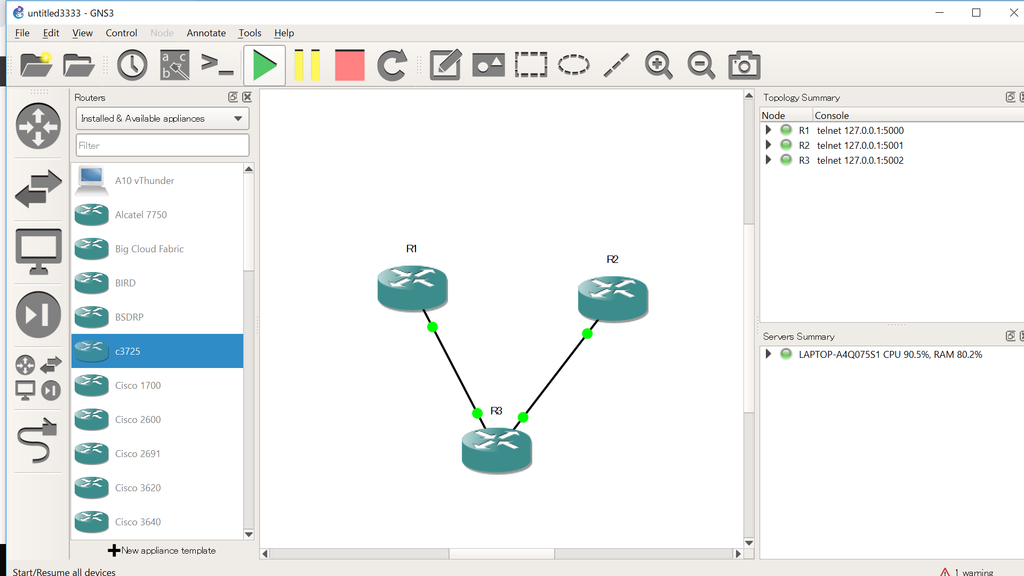Expand LAPTOP-A4Q075S1 server entry
This screenshot has height=576, width=1024.
coord(769,354)
